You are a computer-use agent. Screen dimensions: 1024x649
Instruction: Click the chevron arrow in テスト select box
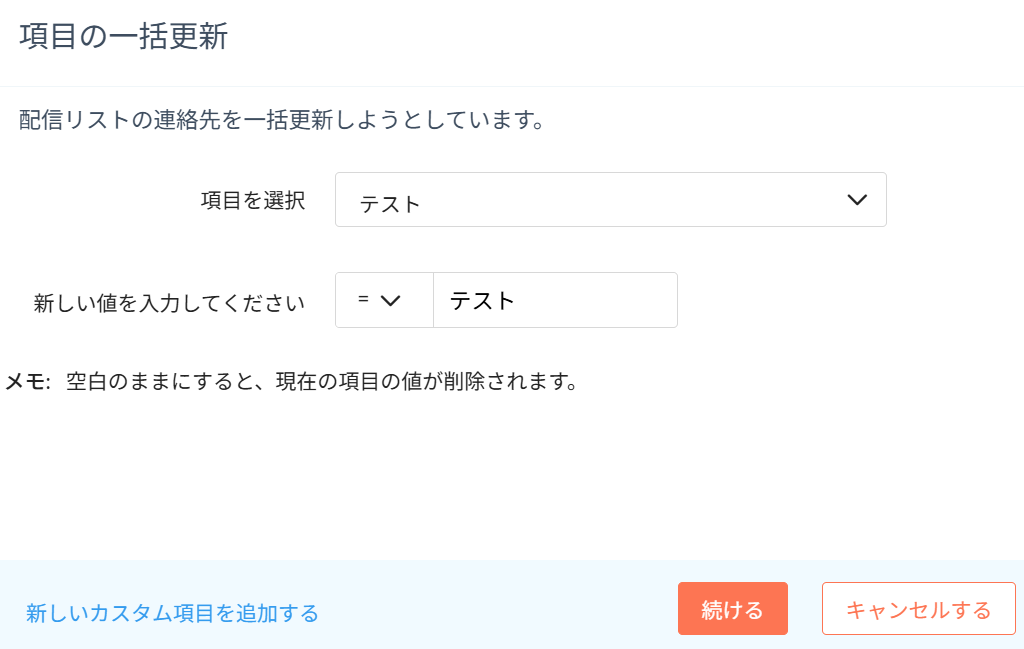[x=857, y=200]
